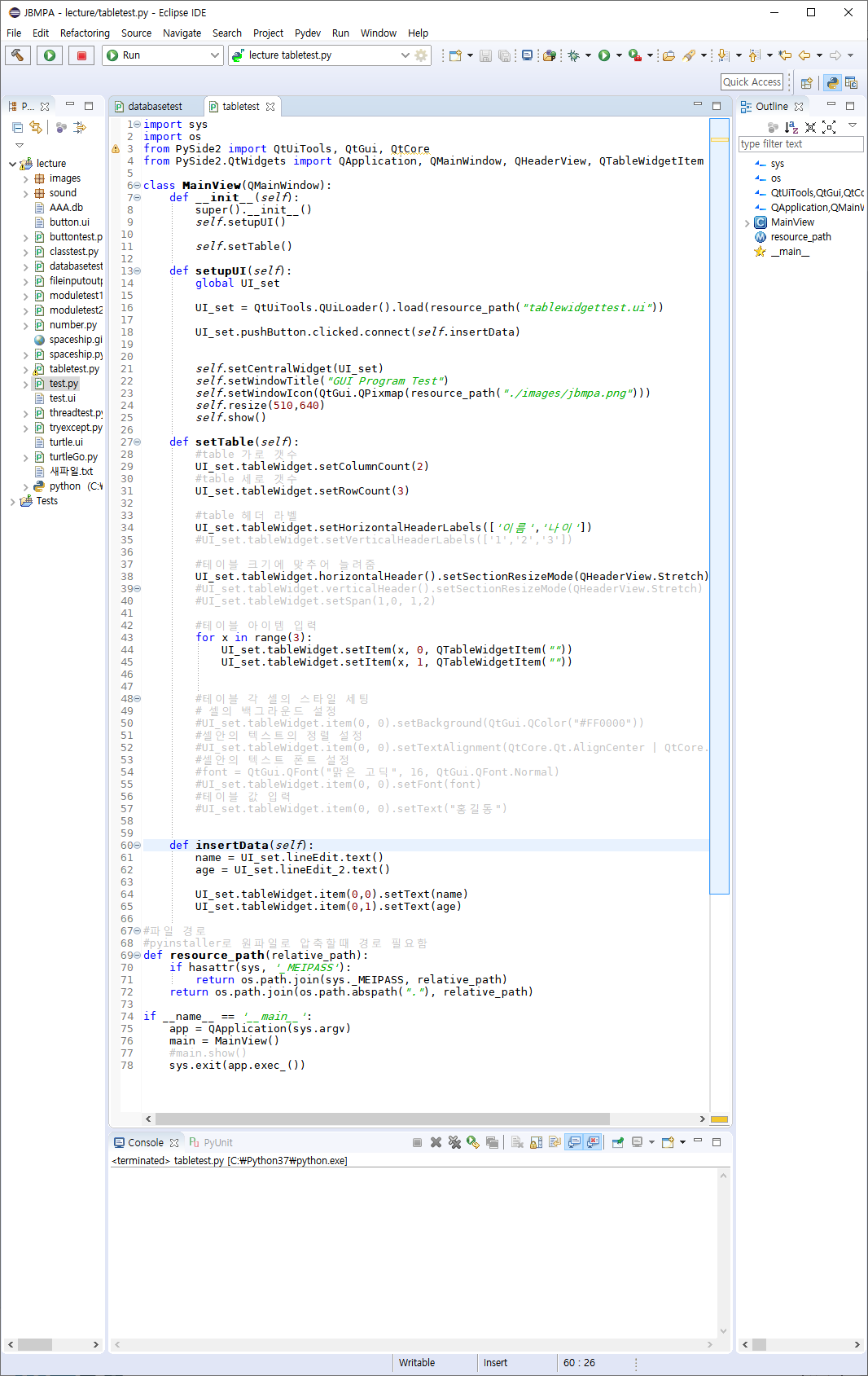Switch to the PyDev perspective icon
This screenshot has width=868, height=1376.
click(832, 82)
